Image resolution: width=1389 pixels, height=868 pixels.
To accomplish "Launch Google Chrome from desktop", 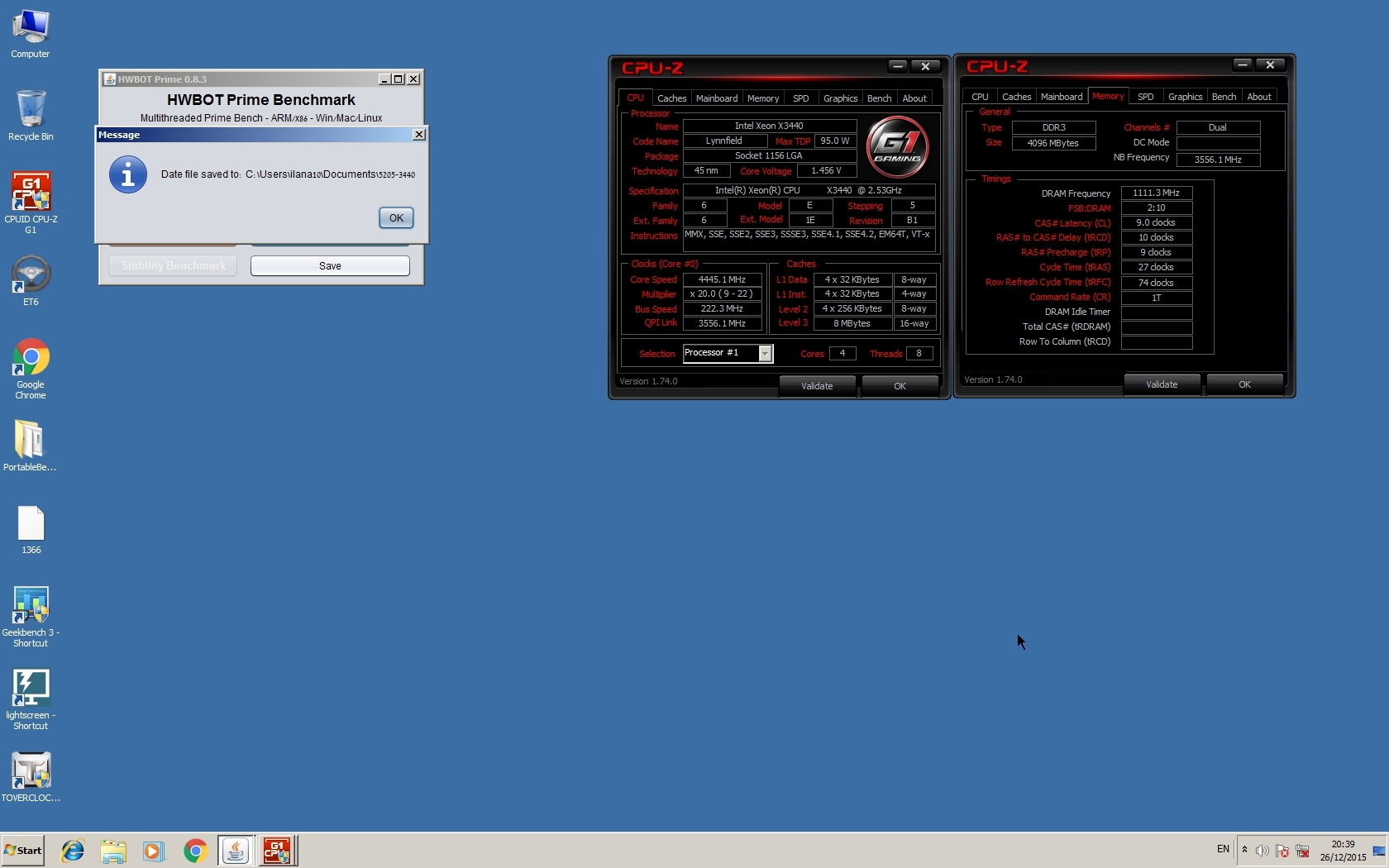I will coord(31,368).
